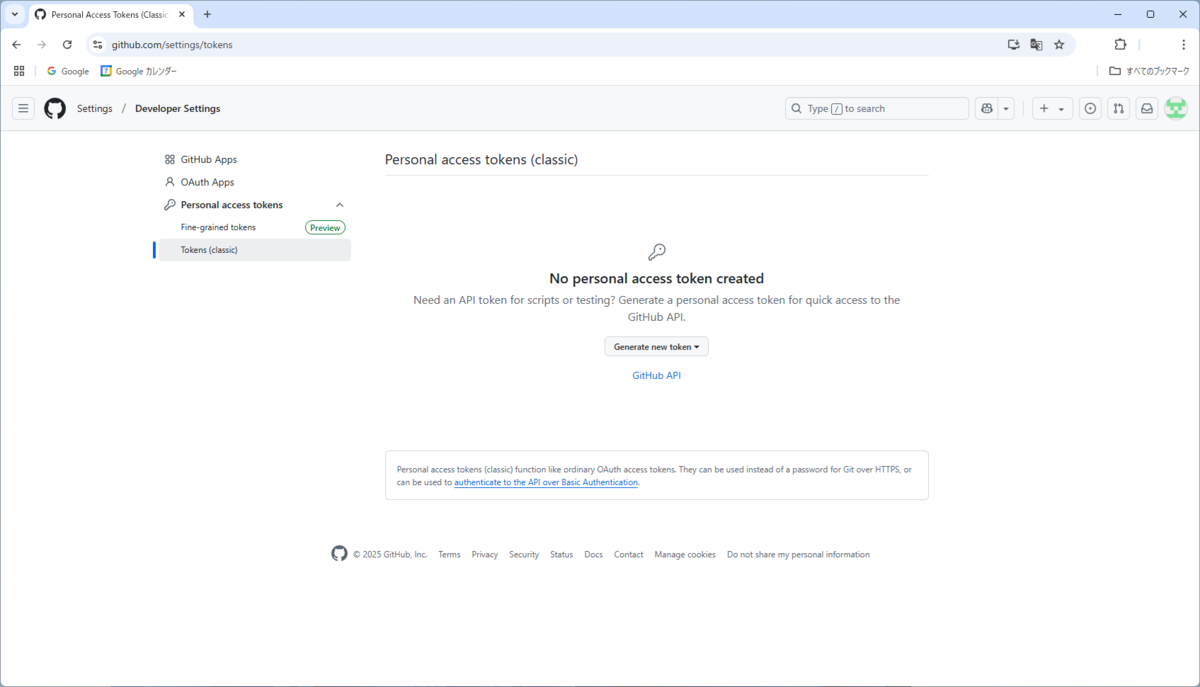Open Manage cookies footer link
The height and width of the screenshot is (687, 1200).
685,554
